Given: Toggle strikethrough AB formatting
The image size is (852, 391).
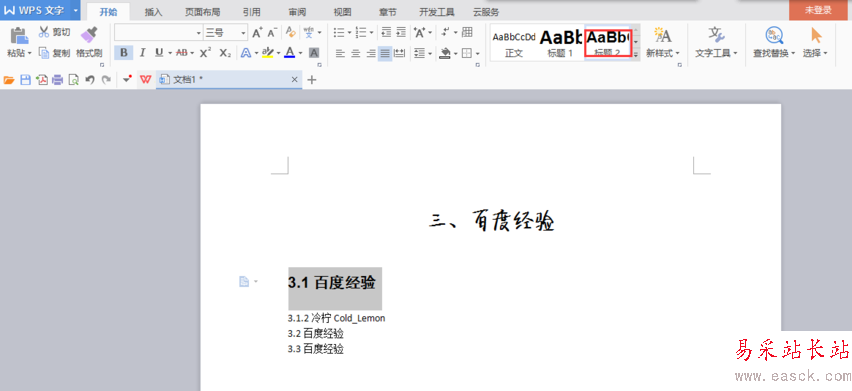Looking at the screenshot, I should coord(181,53).
